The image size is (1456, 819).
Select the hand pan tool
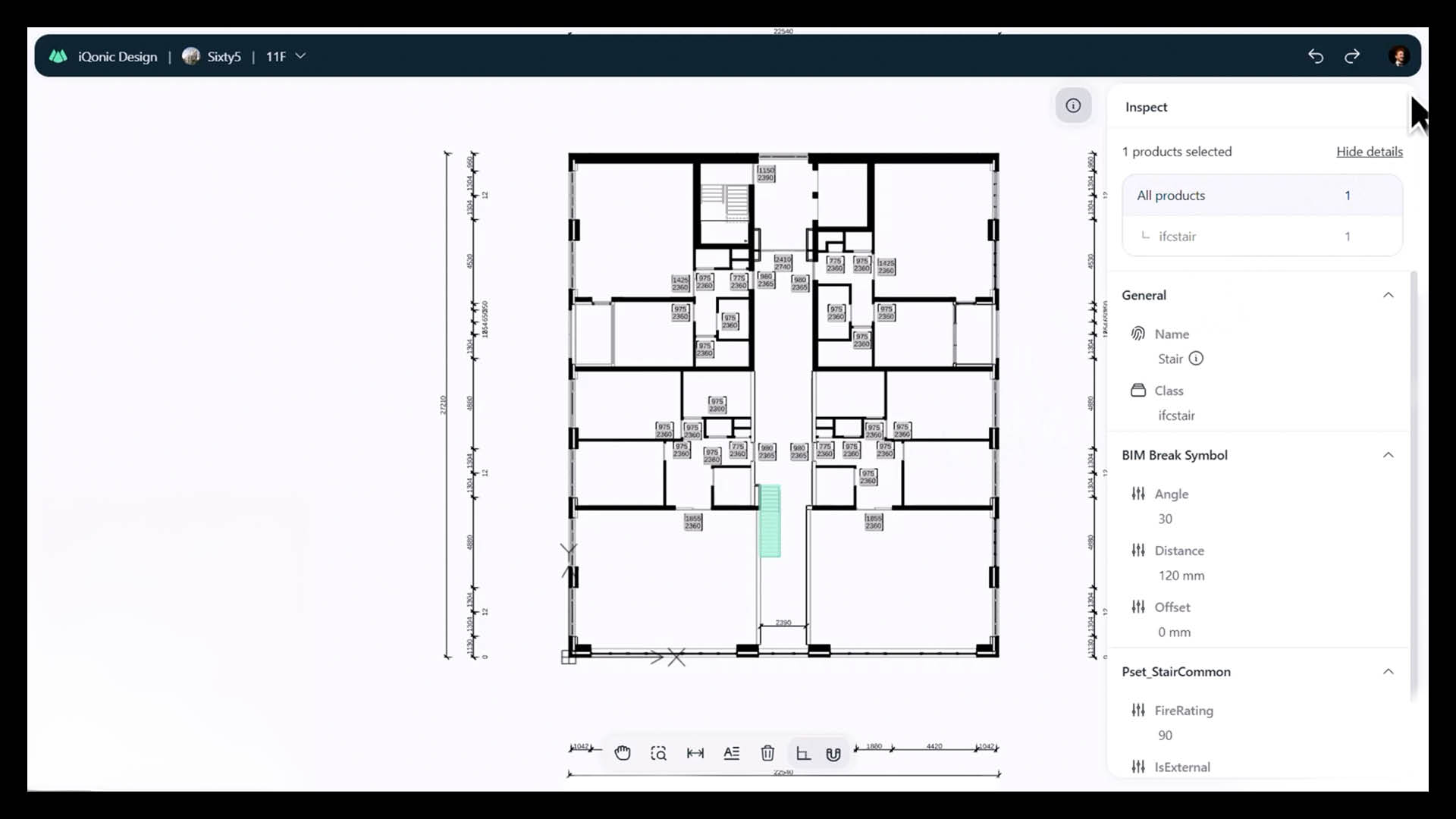click(623, 753)
